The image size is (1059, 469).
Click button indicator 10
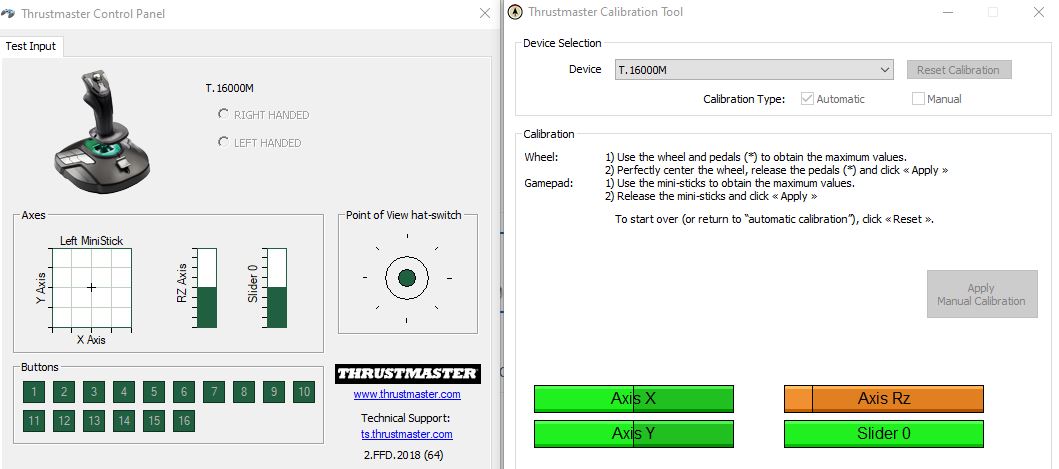coord(304,391)
